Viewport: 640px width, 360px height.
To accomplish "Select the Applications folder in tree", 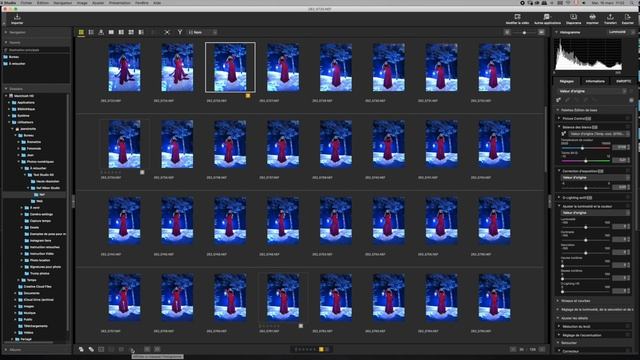I will (26, 102).
